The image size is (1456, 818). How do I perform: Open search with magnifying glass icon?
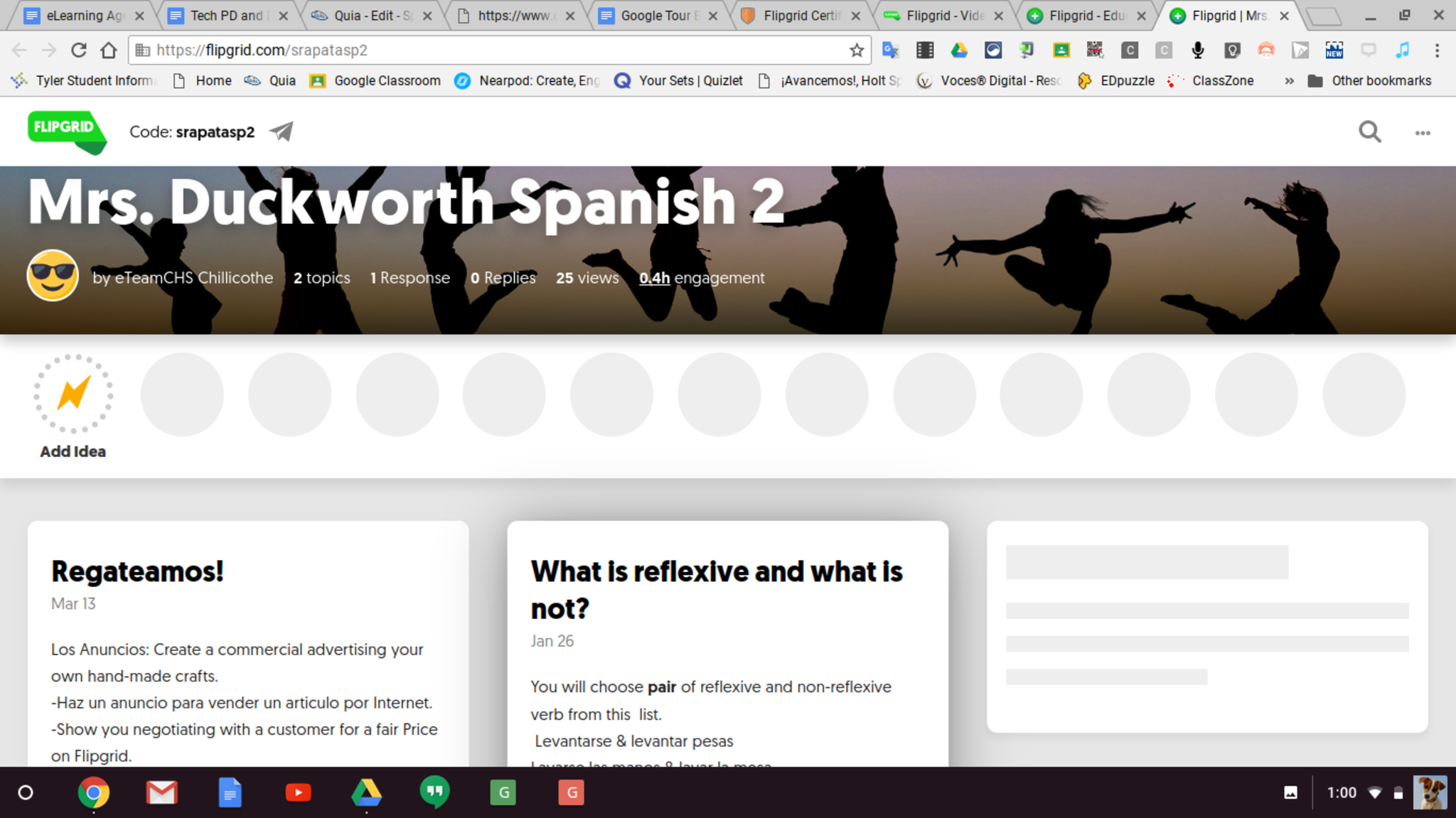pyautogui.click(x=1369, y=132)
